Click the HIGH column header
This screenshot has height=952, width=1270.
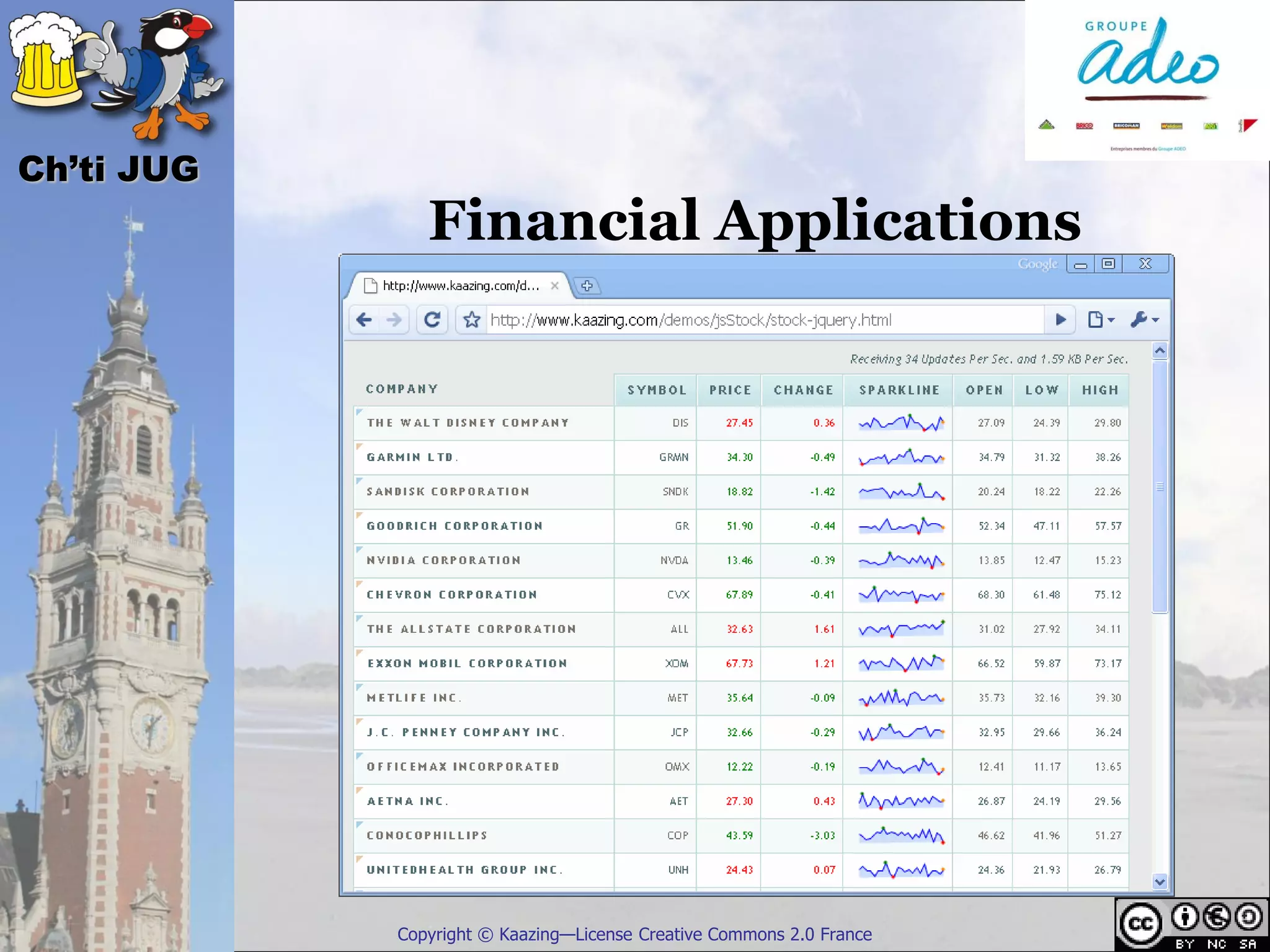click(x=1099, y=390)
